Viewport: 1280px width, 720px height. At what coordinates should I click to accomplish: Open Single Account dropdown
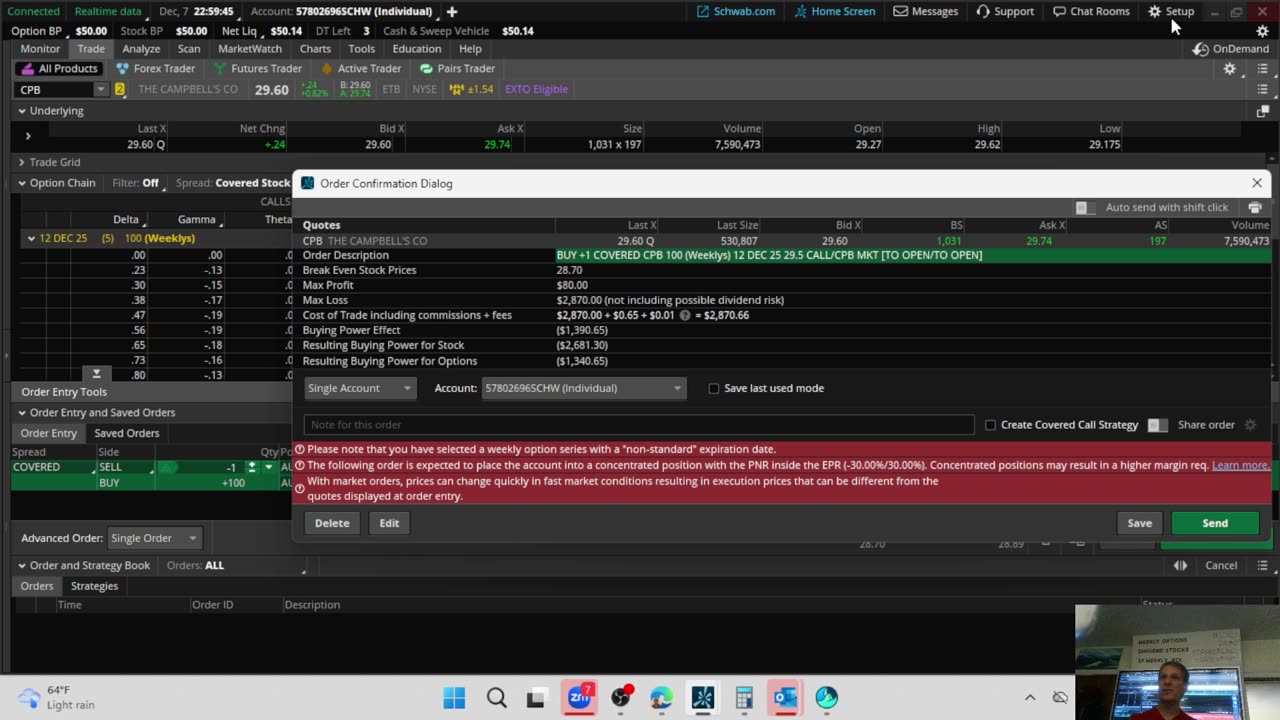click(359, 388)
